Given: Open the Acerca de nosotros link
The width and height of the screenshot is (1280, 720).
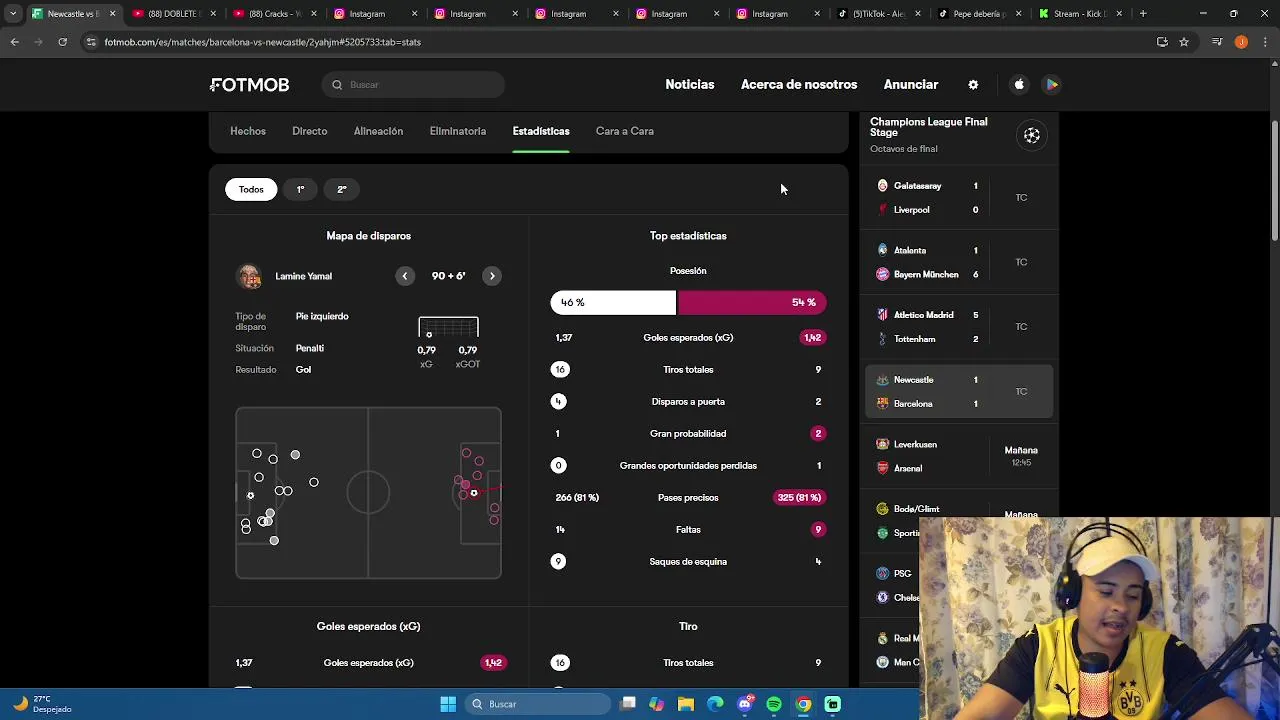Looking at the screenshot, I should click(799, 85).
